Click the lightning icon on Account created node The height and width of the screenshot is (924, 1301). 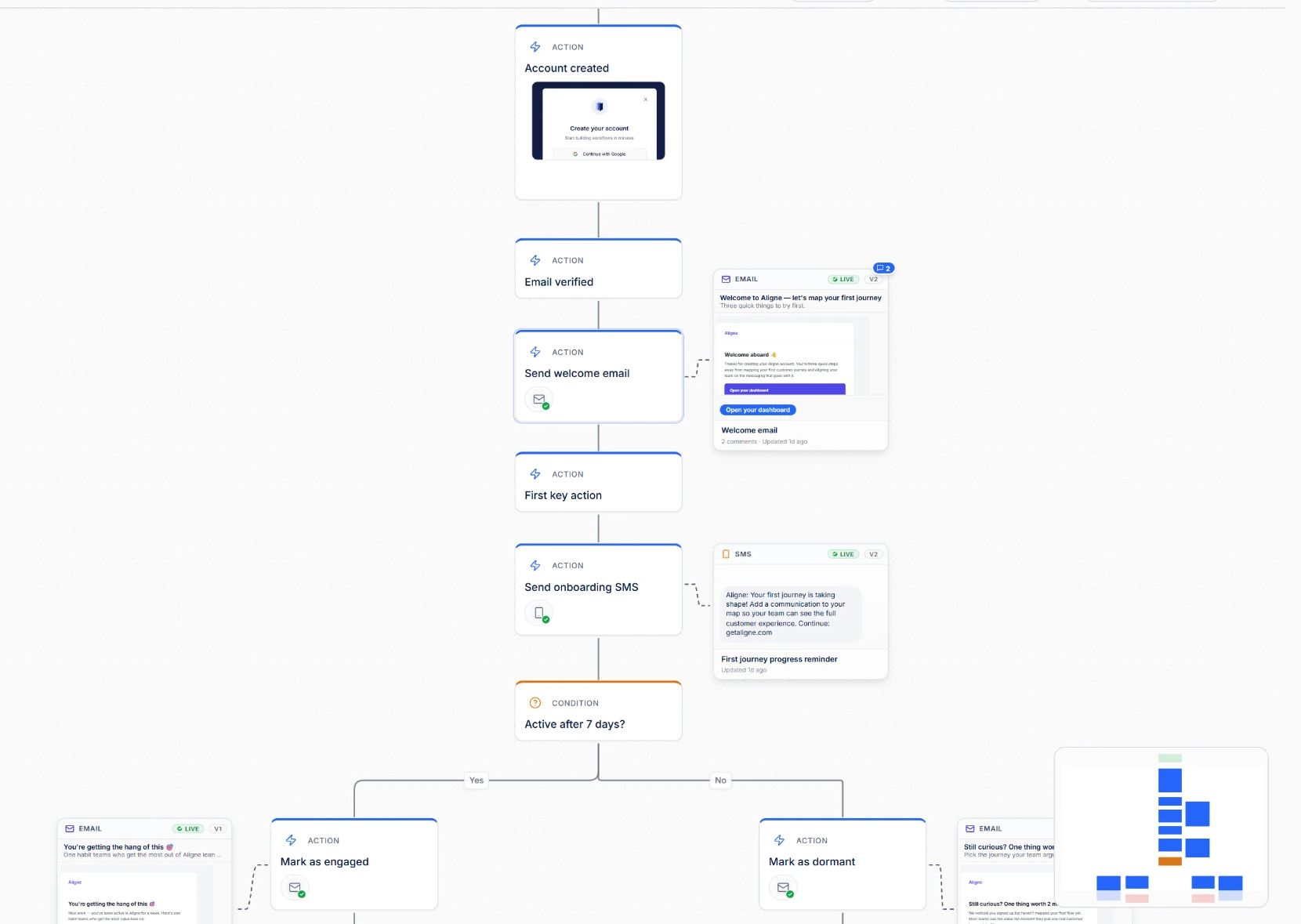point(535,47)
